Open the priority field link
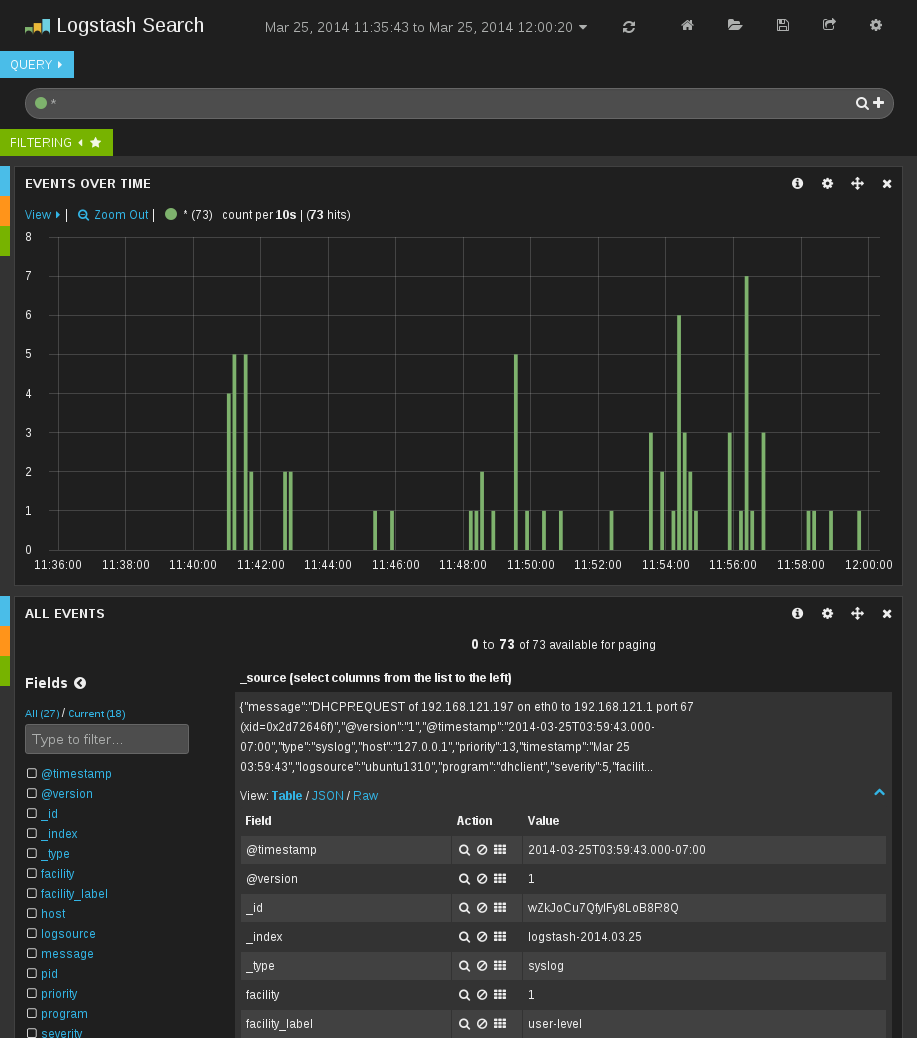The height and width of the screenshot is (1038, 917). coord(59,994)
